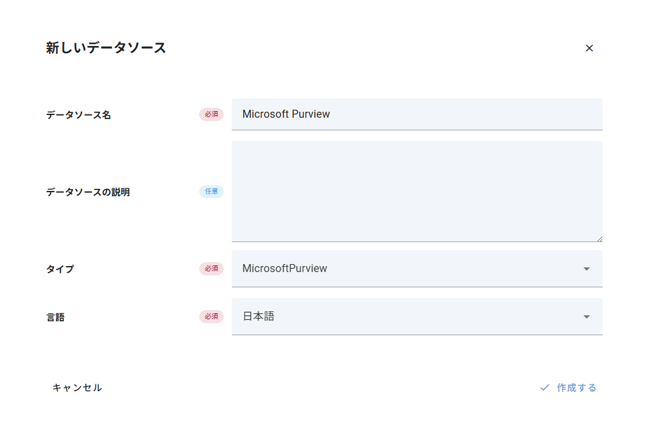Click inside the データソースの説明 text area
This screenshot has width=670, height=447.
pyautogui.click(x=416, y=191)
